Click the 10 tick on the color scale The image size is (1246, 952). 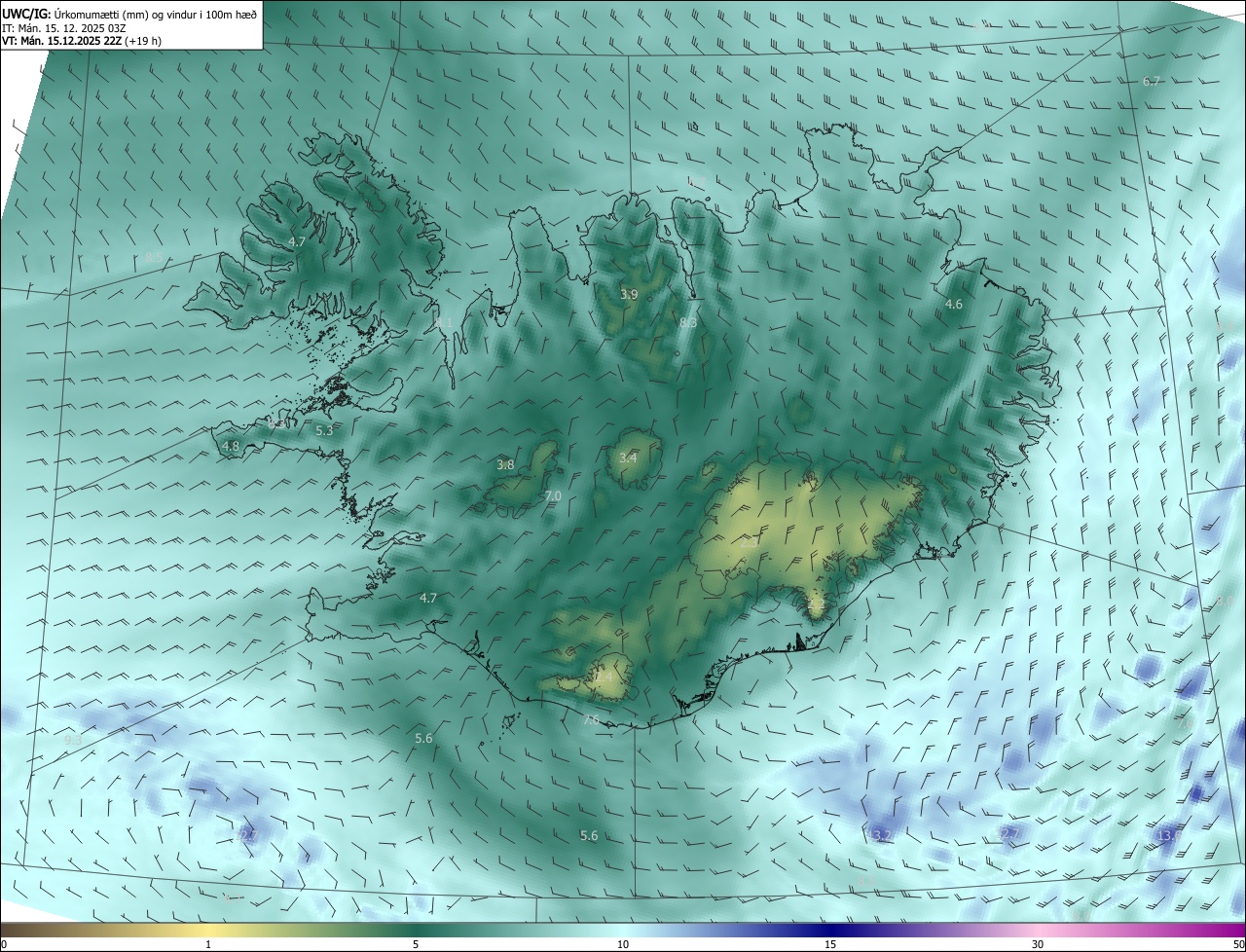[x=623, y=944]
